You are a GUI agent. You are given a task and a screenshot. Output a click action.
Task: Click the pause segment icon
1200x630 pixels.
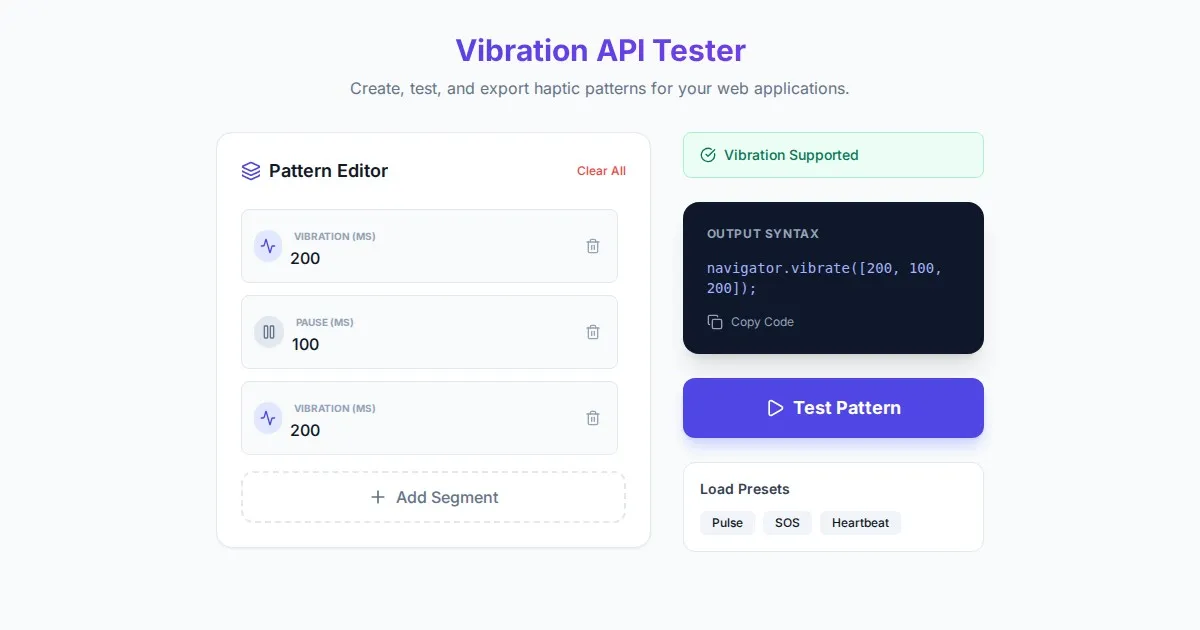268,332
